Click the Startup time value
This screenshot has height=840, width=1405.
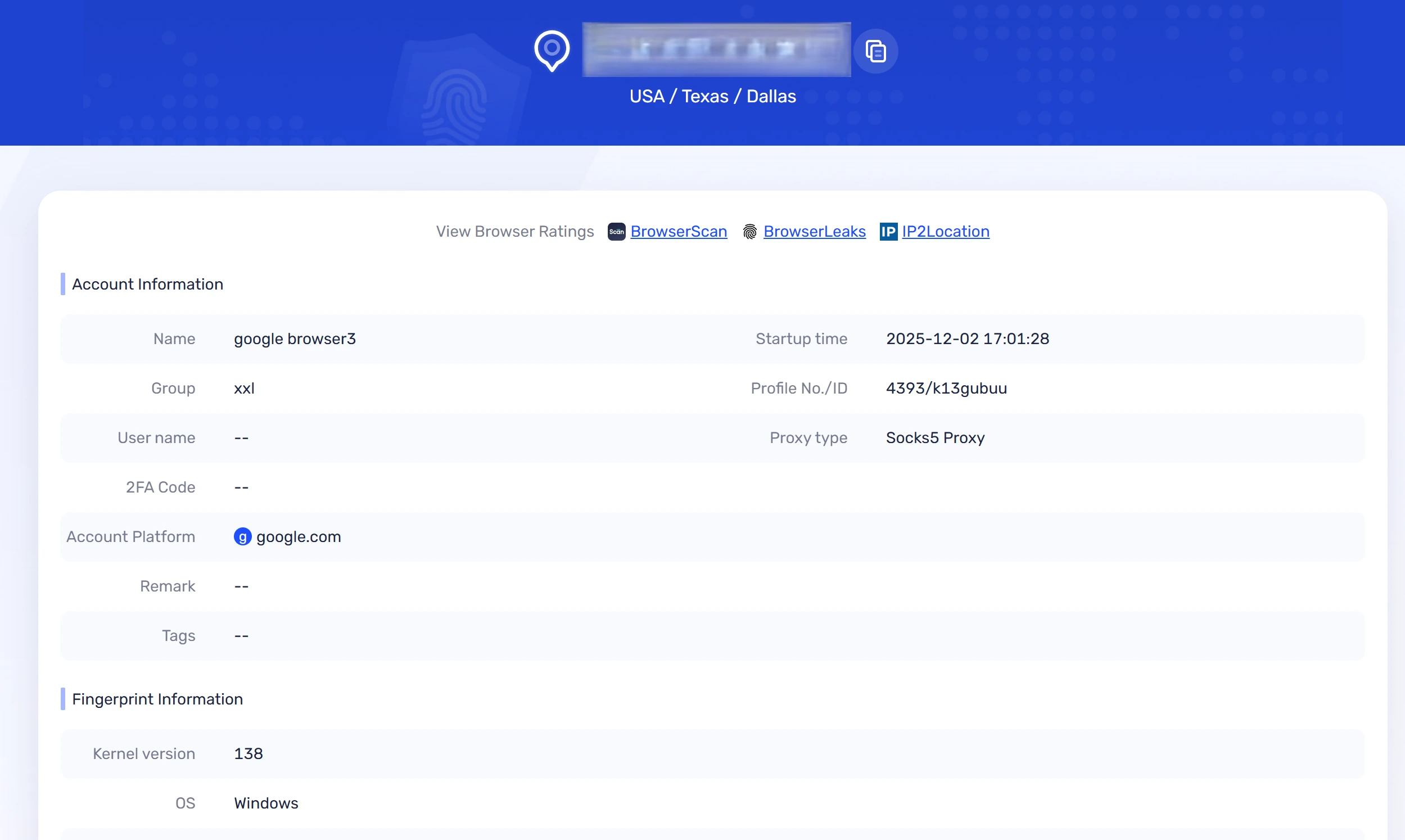[x=968, y=338]
